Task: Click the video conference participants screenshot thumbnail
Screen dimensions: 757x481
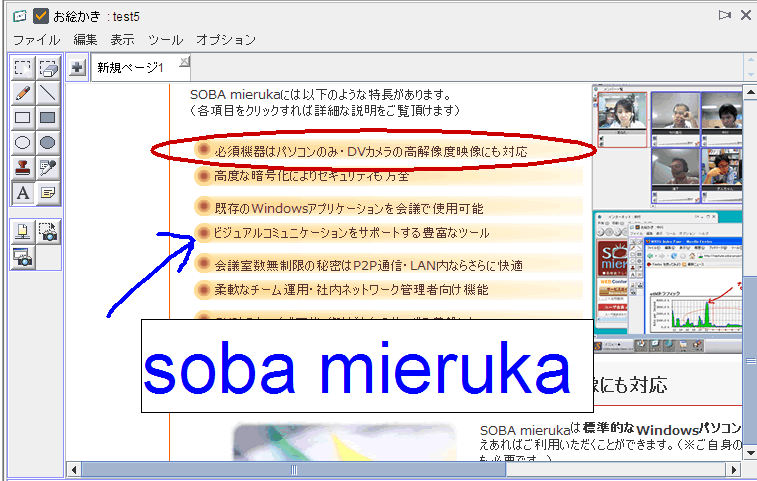Action: pos(668,146)
